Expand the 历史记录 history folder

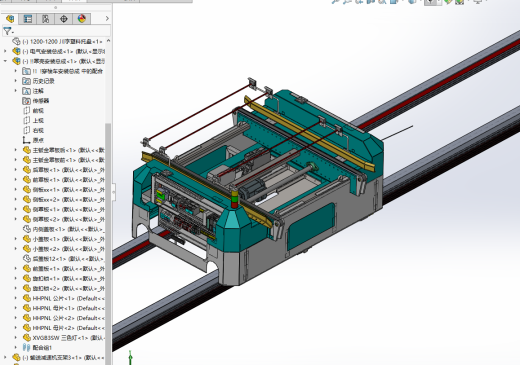pos(15,81)
